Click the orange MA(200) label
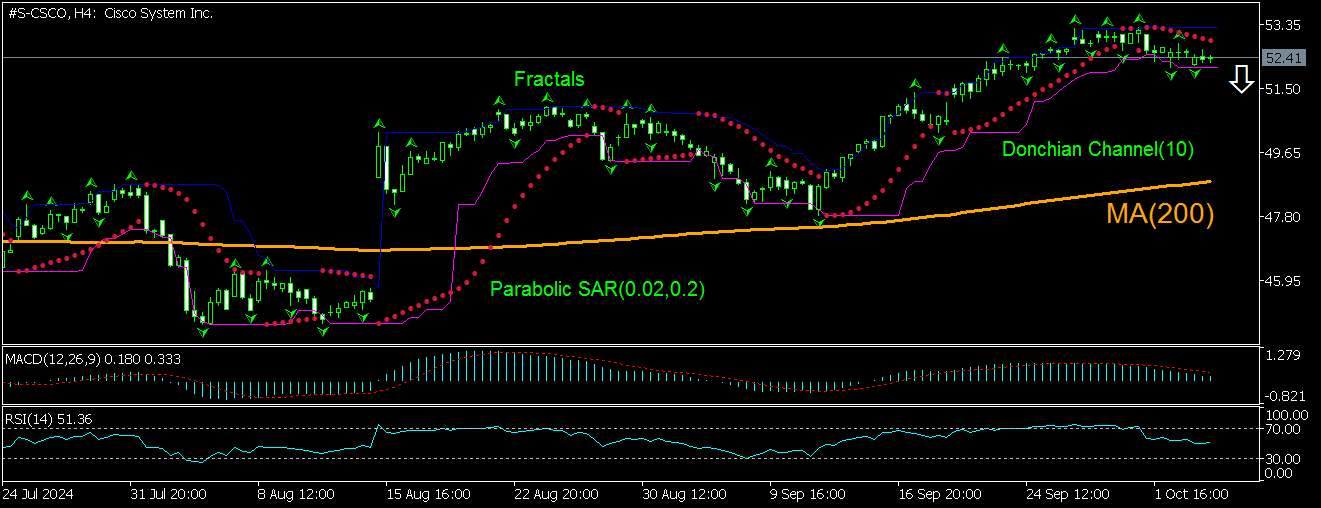Viewport: 1321px width, 508px height. (1159, 214)
